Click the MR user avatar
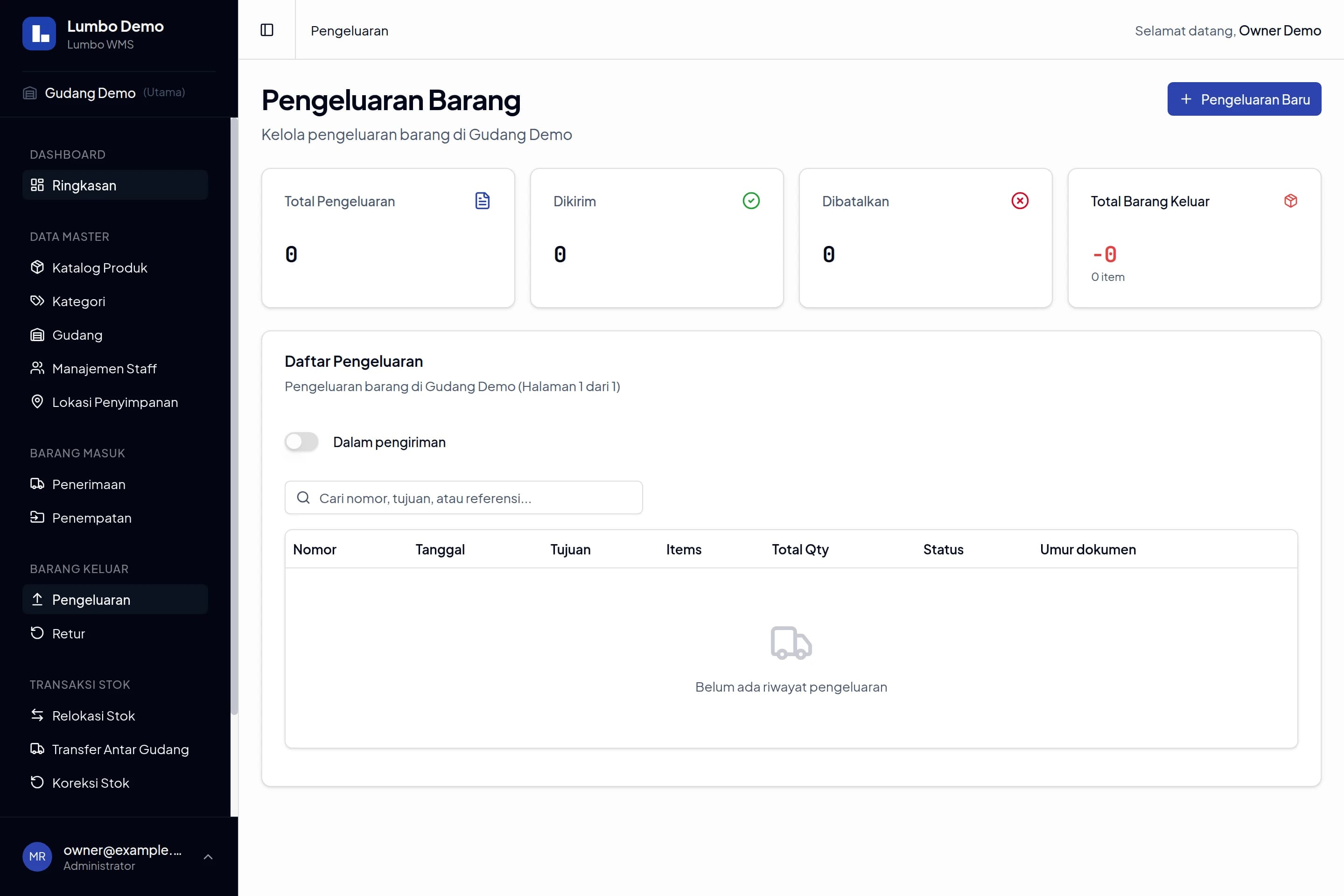The image size is (1344, 896). pyautogui.click(x=37, y=856)
